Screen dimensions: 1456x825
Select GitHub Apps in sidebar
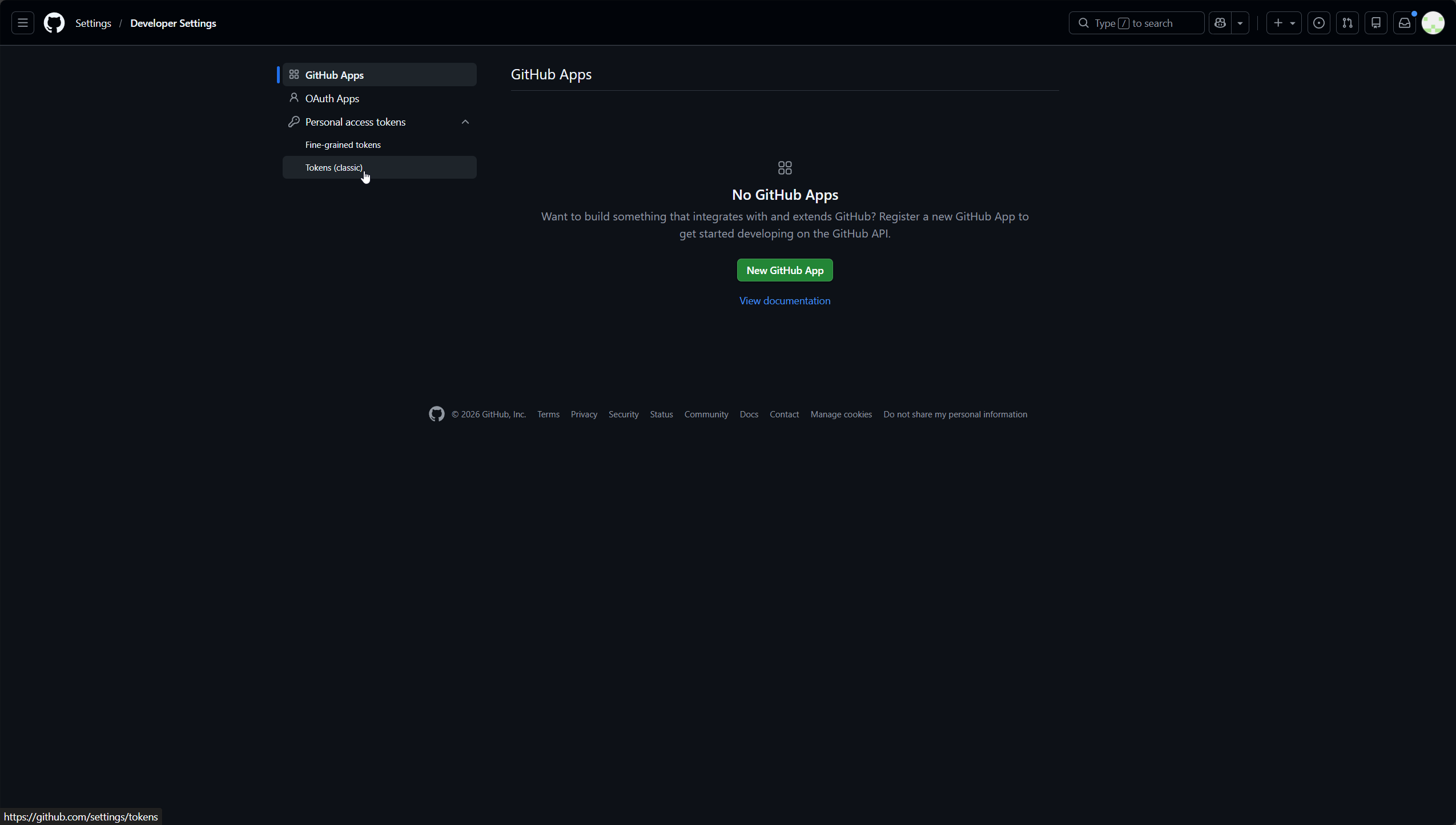(334, 75)
